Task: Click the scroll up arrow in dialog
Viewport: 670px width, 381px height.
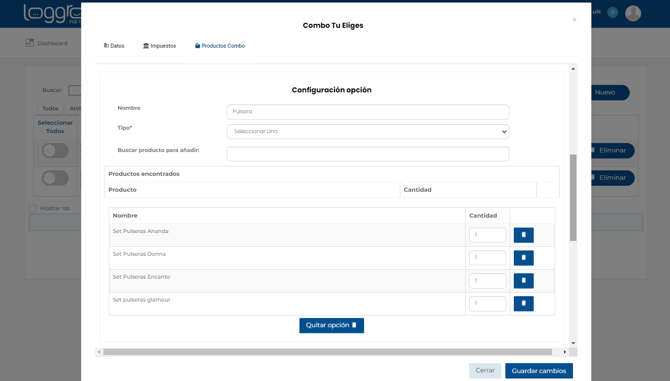Action: point(573,69)
